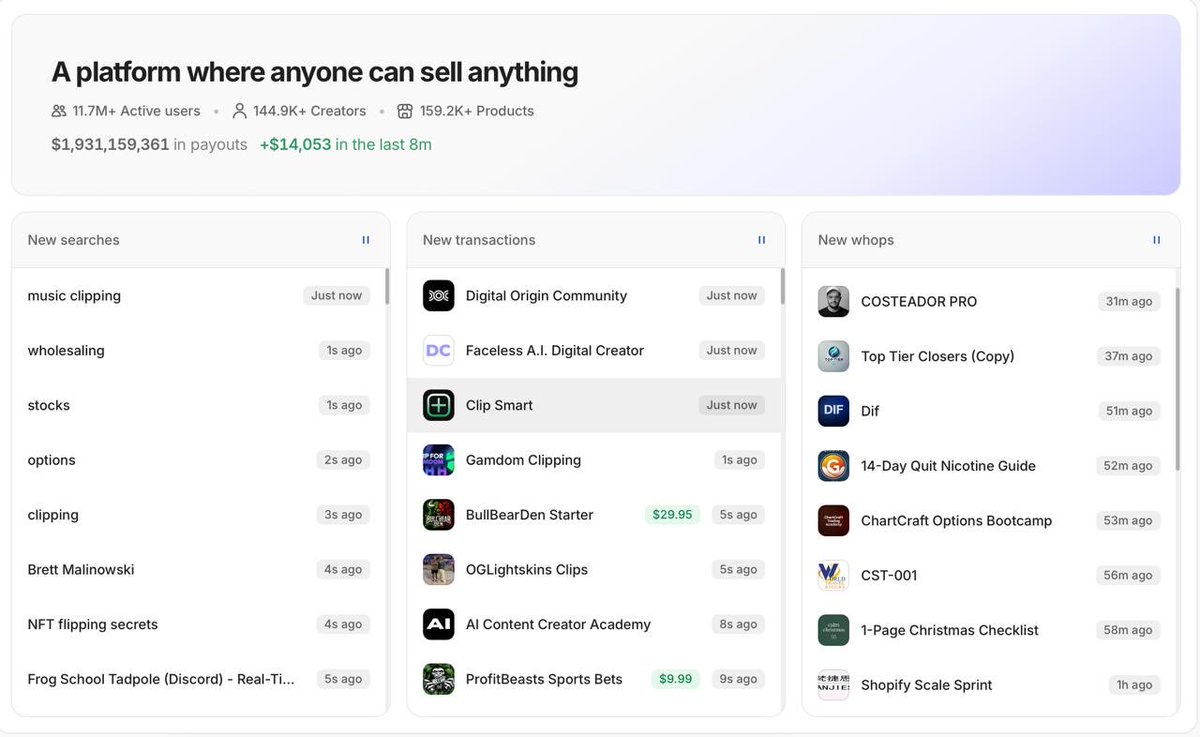Click the ProfitBeasts Sports Bets icon
Image resolution: width=1200 pixels, height=737 pixels.
439,679
